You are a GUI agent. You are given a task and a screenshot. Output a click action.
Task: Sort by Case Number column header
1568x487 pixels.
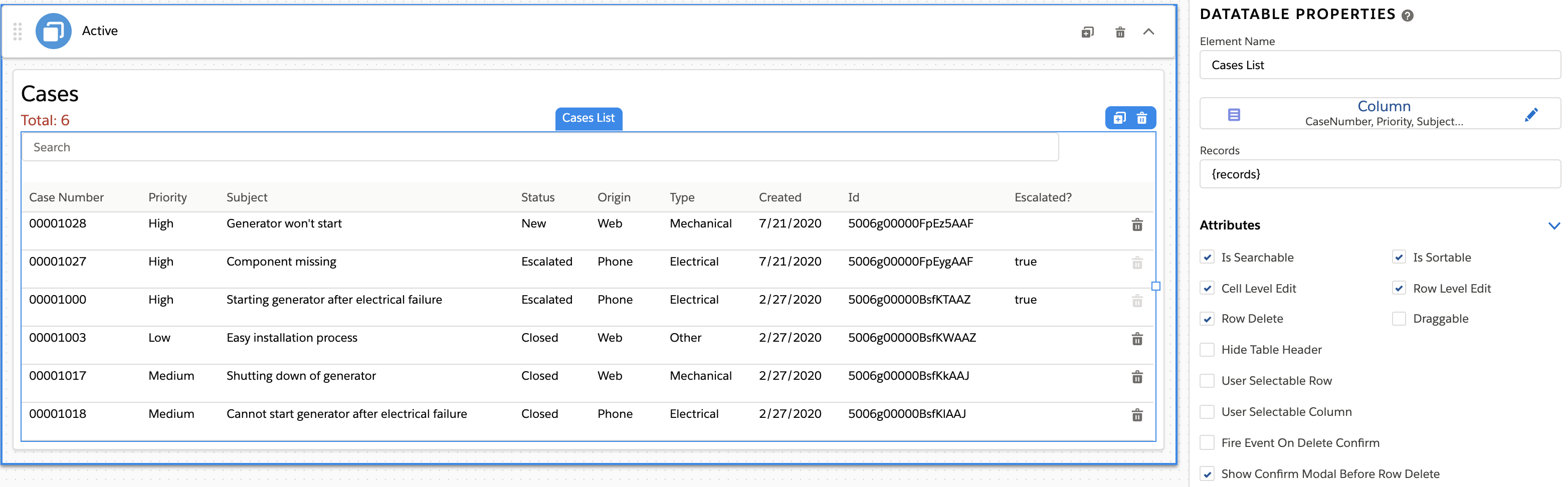[66, 197]
